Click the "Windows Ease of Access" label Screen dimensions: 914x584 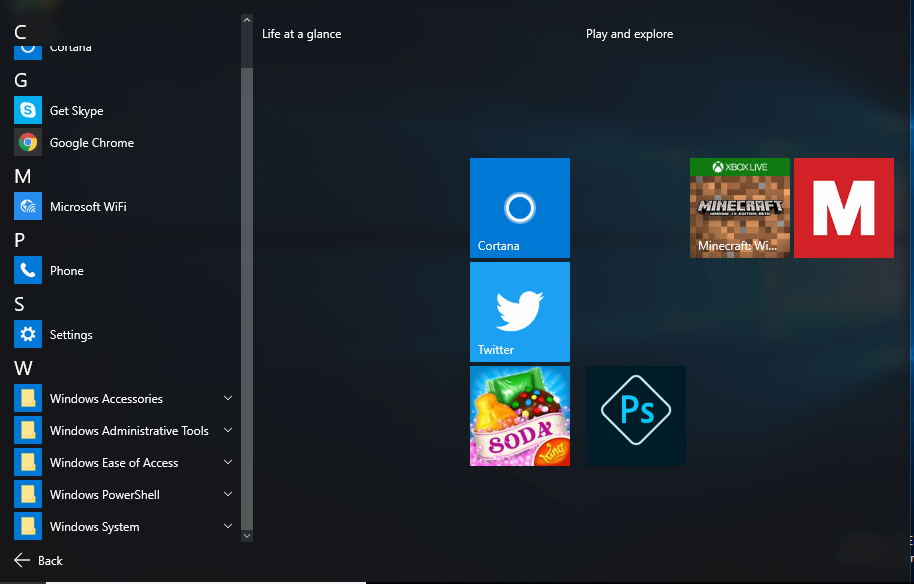pyautogui.click(x=114, y=462)
